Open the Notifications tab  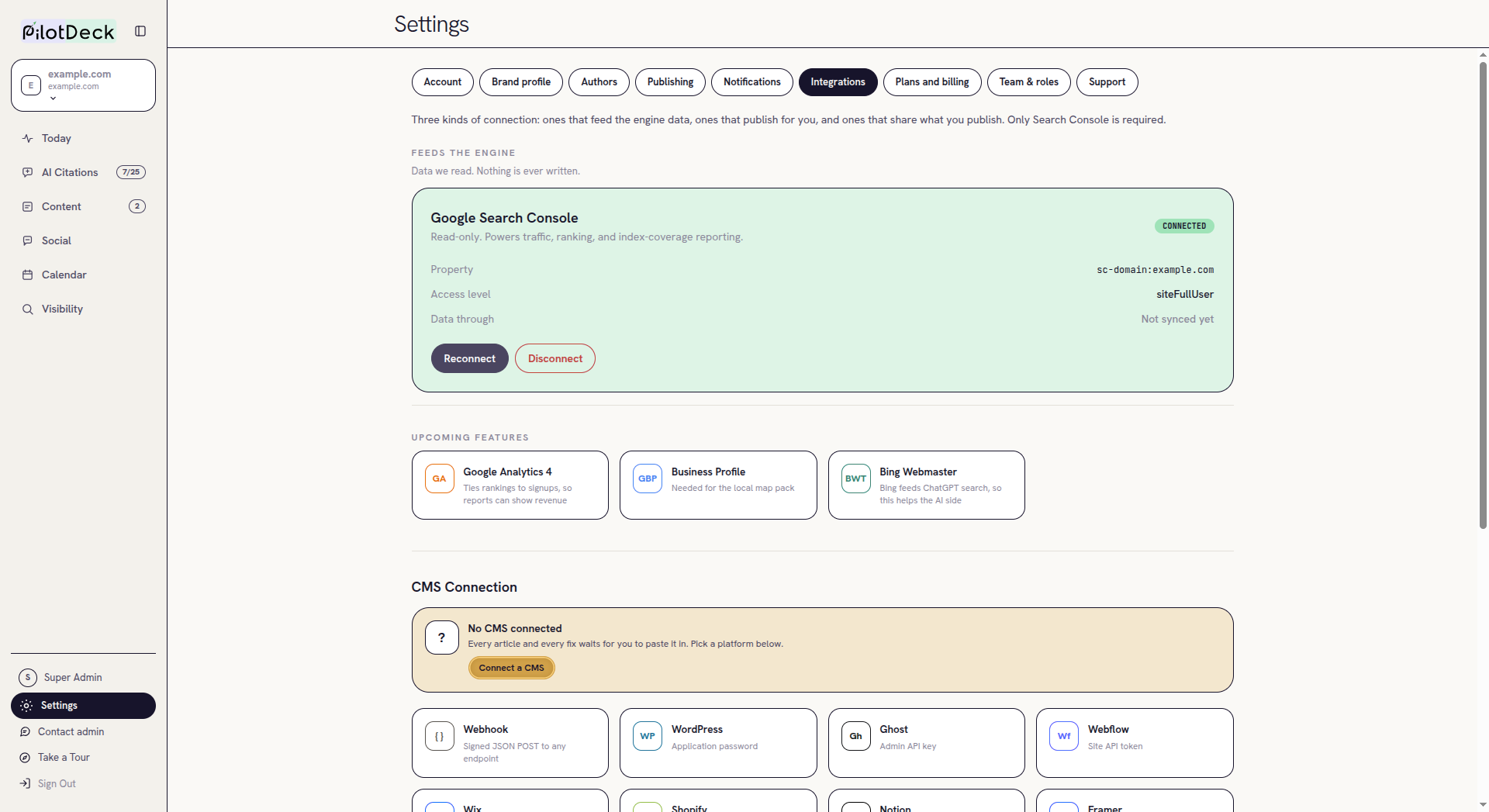752,82
